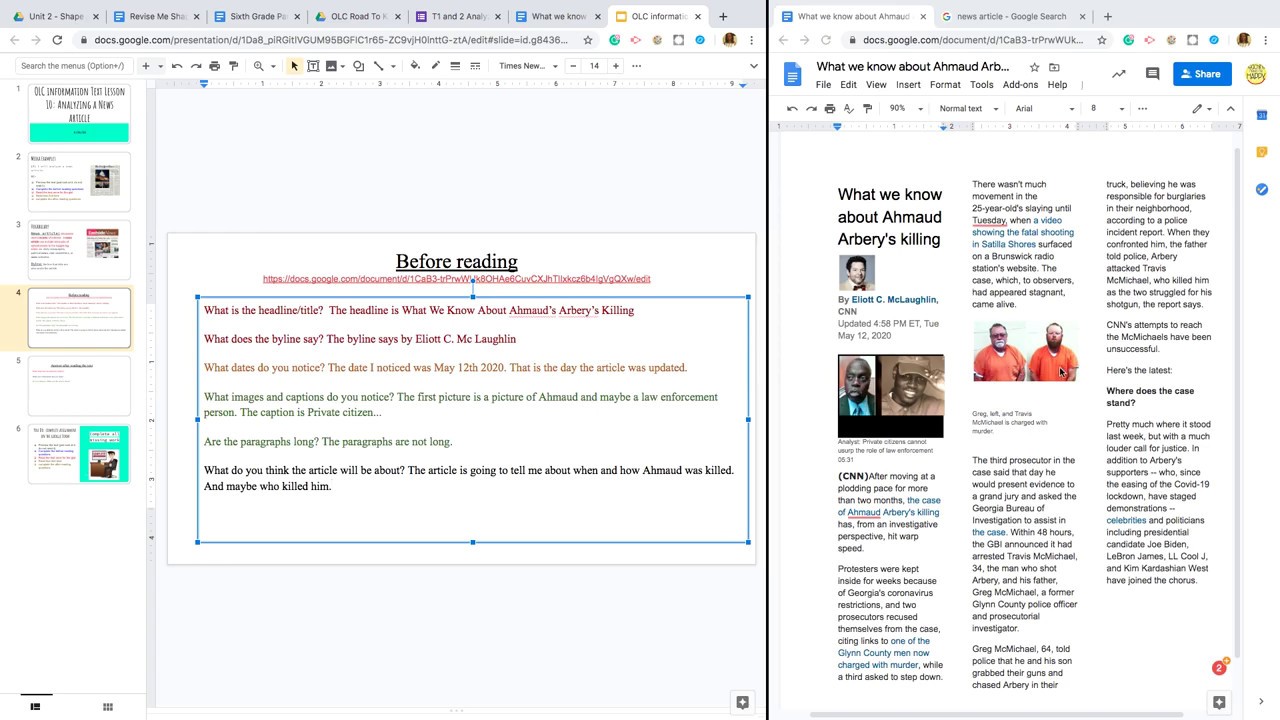The width and height of the screenshot is (1280, 720).
Task: Switch to grid view at bottom left
Action: (x=107, y=706)
